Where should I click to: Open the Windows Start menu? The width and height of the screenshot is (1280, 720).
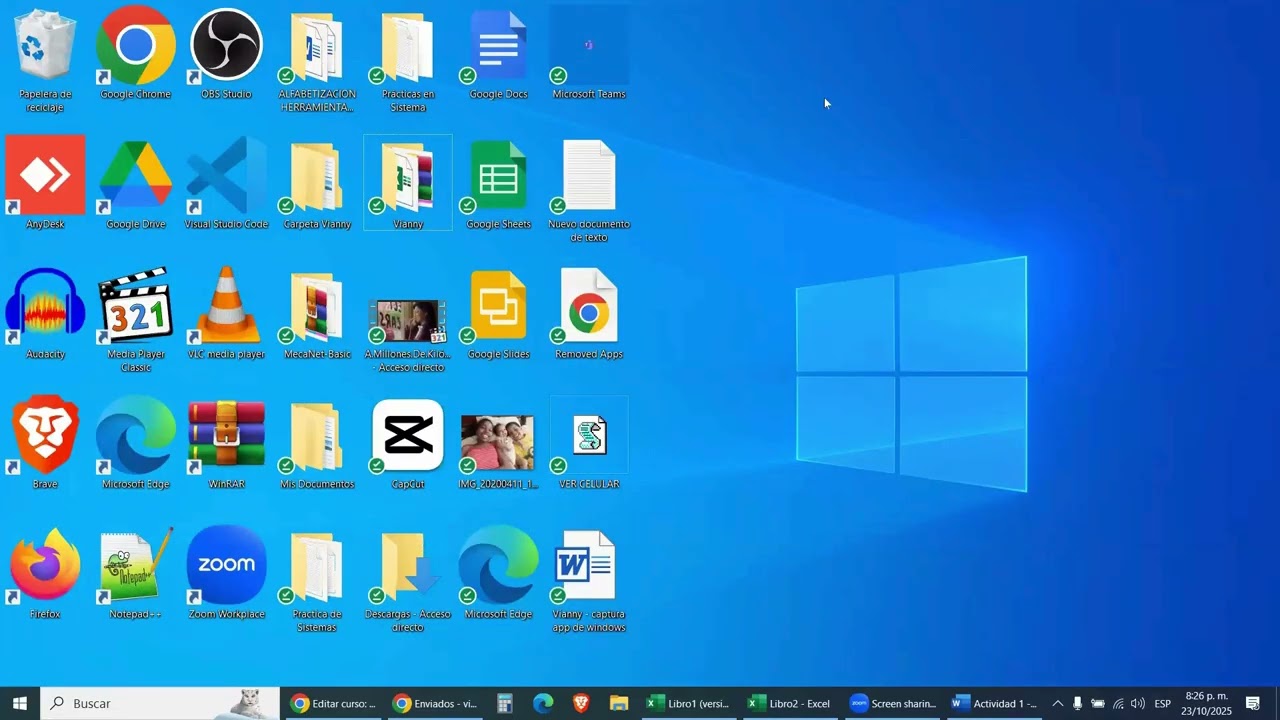click(x=20, y=703)
